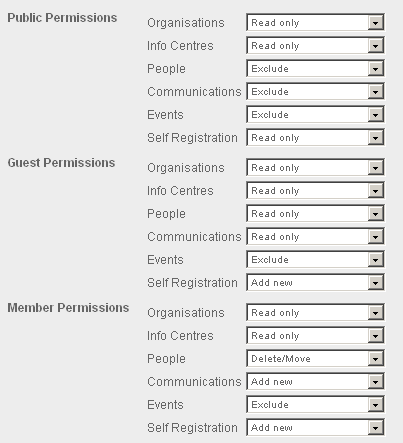Image resolution: width=403 pixels, height=443 pixels.
Task: Open Public Permissions Info Centres dropdown
Action: click(315, 46)
